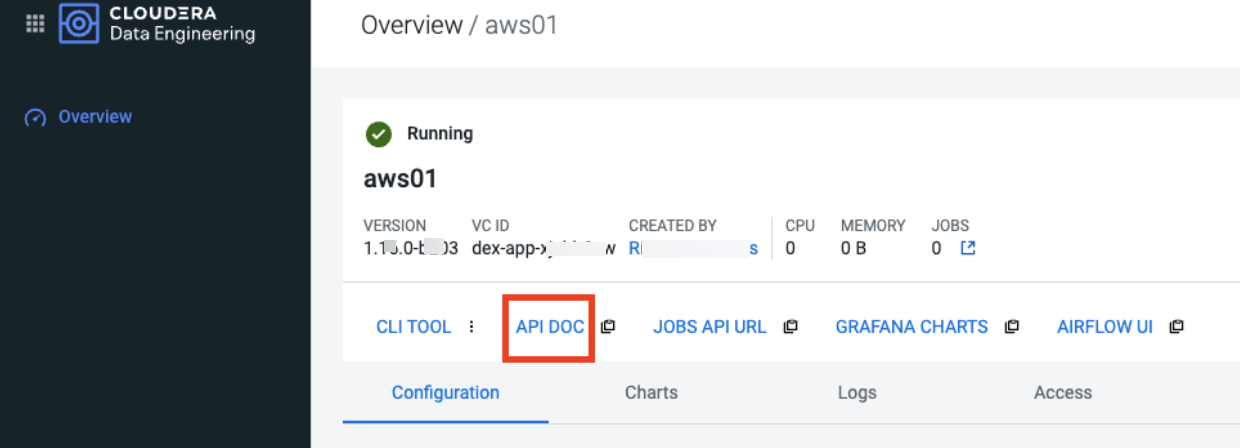The image size is (1240, 448).
Task: Open the app switcher grid icon
Action: click(x=35, y=24)
